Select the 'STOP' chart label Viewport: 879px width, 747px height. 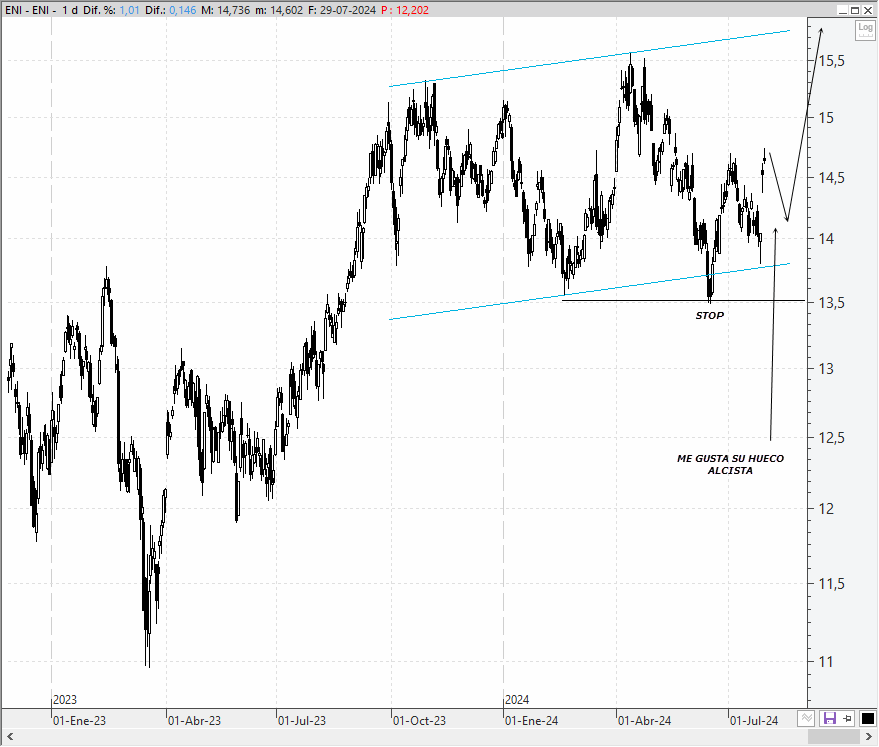(710, 315)
